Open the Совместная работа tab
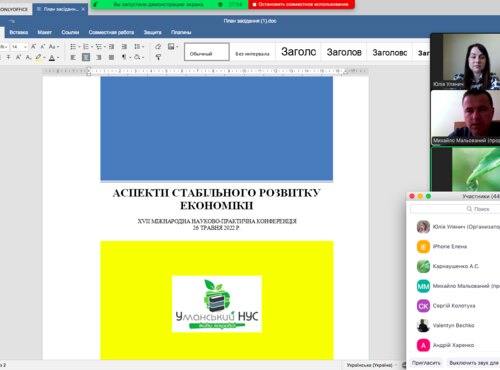The image size is (500, 370). (x=111, y=32)
